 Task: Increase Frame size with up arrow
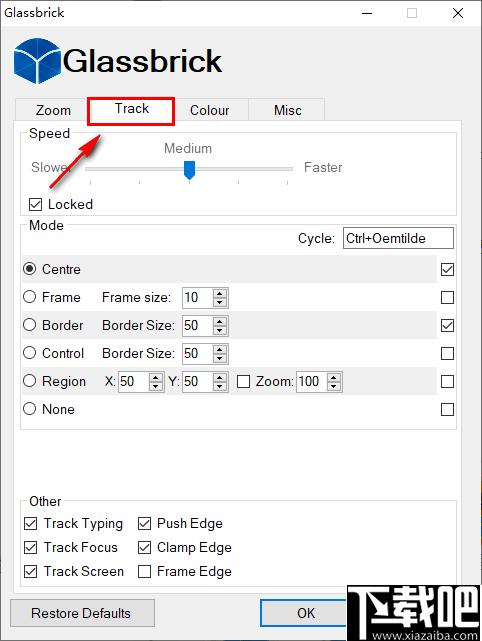(220, 293)
